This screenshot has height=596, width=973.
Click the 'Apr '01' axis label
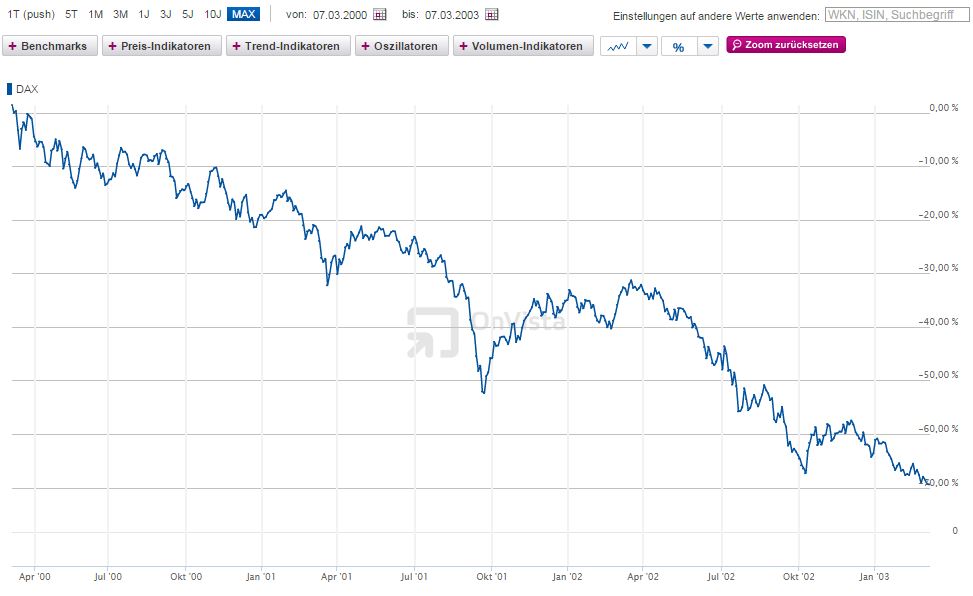[336, 577]
